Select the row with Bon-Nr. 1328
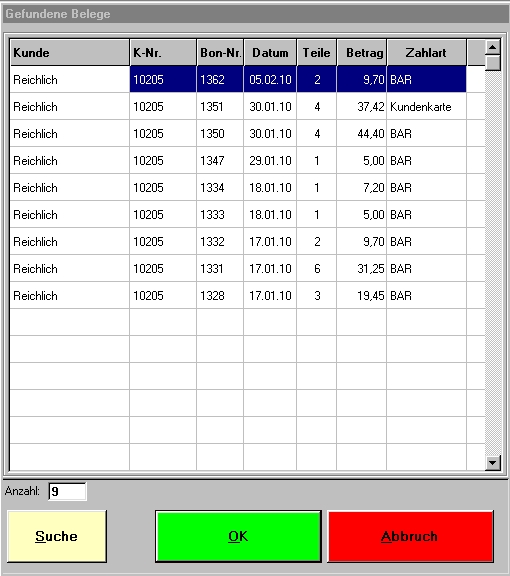The width and height of the screenshot is (510, 576). (238, 296)
